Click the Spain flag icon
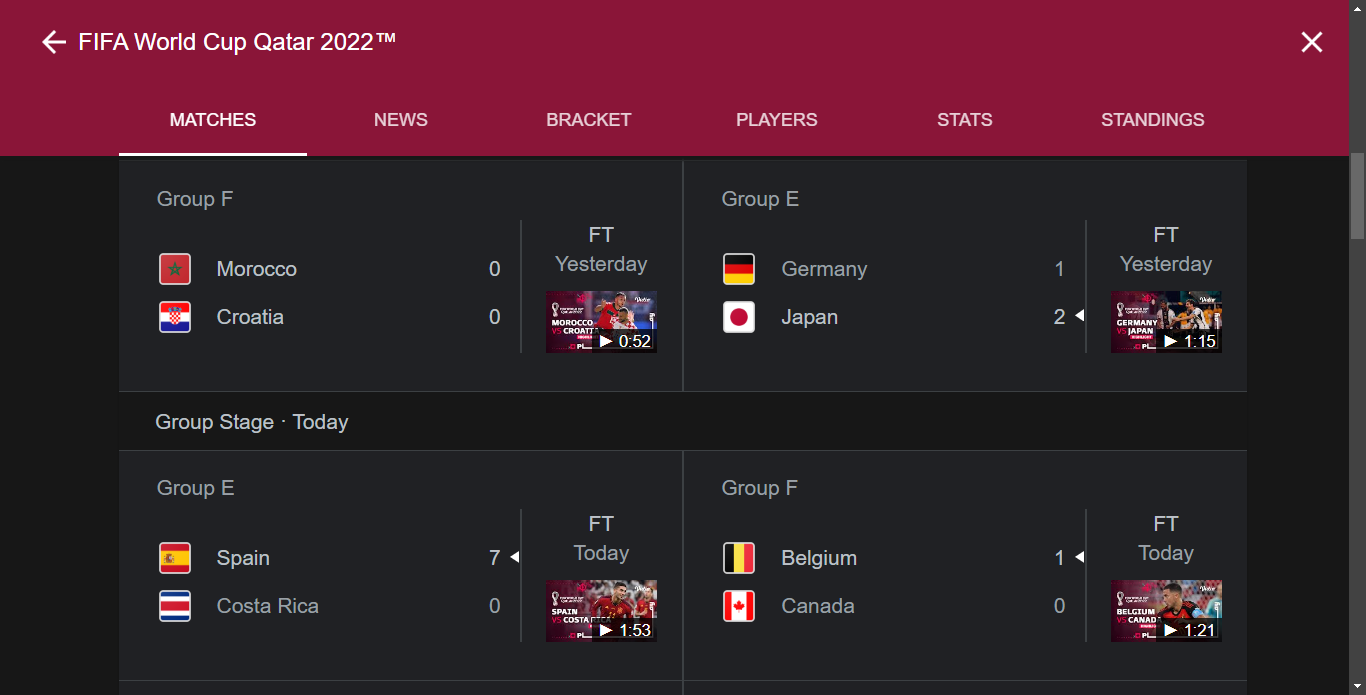The width and height of the screenshot is (1366, 695). pyautogui.click(x=175, y=557)
